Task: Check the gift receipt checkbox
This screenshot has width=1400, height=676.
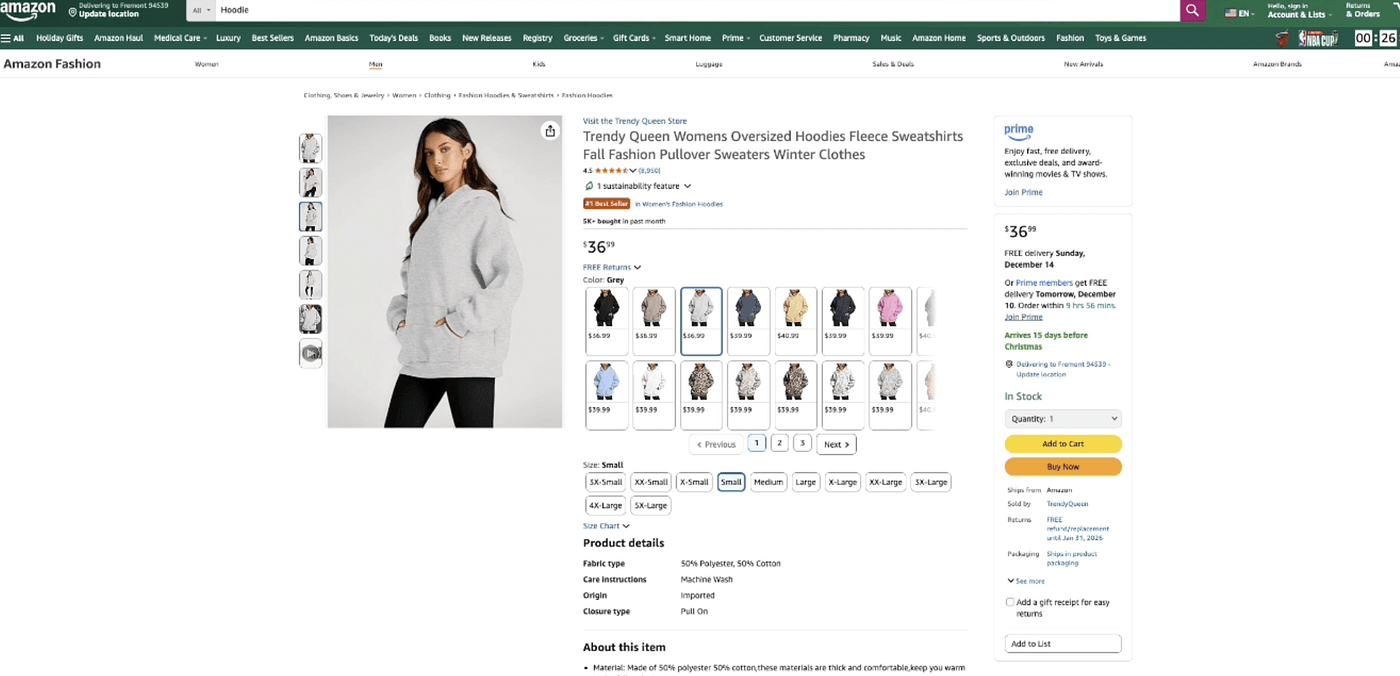Action: tap(1010, 602)
